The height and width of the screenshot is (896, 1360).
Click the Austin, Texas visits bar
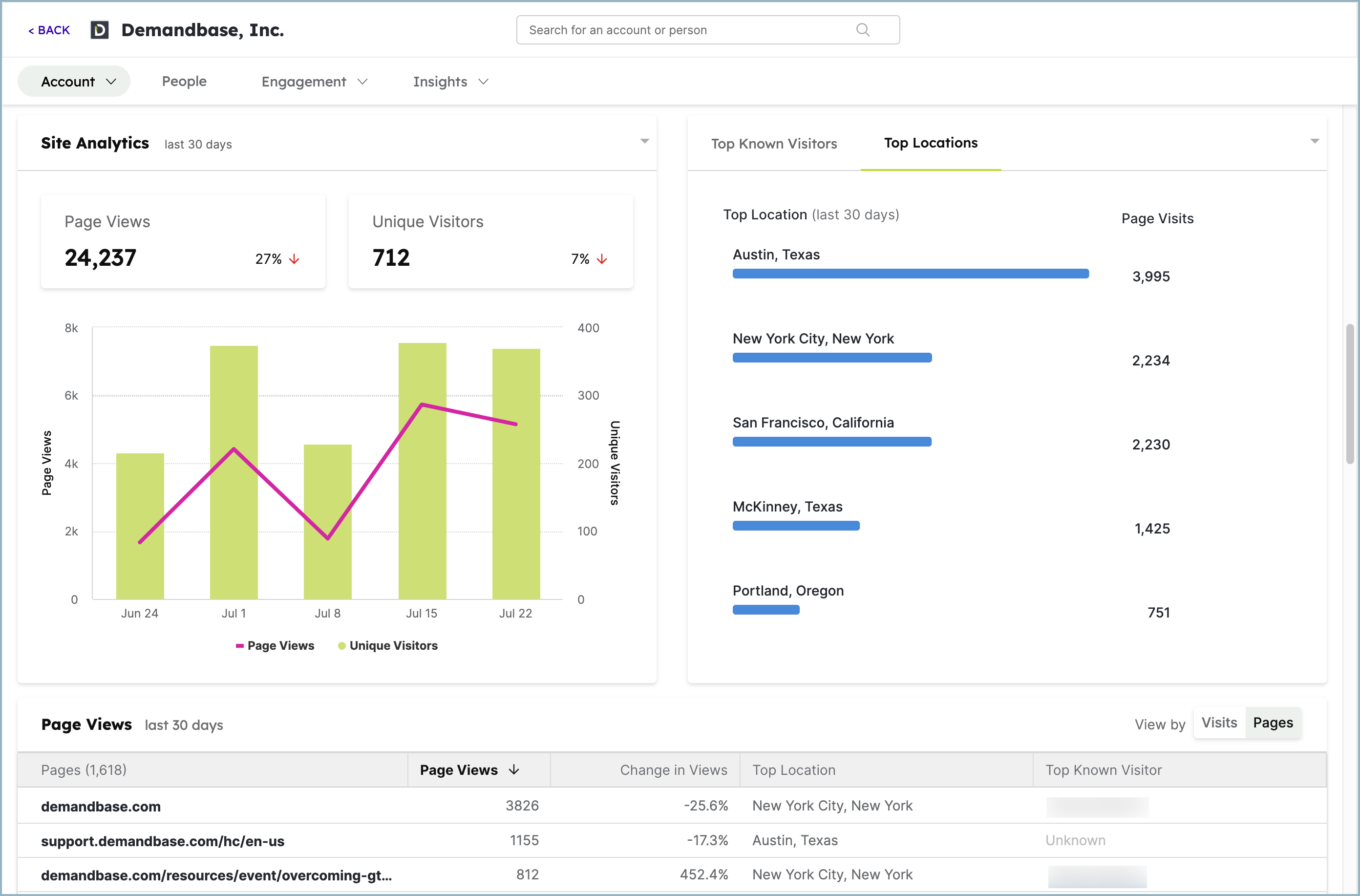tap(910, 274)
